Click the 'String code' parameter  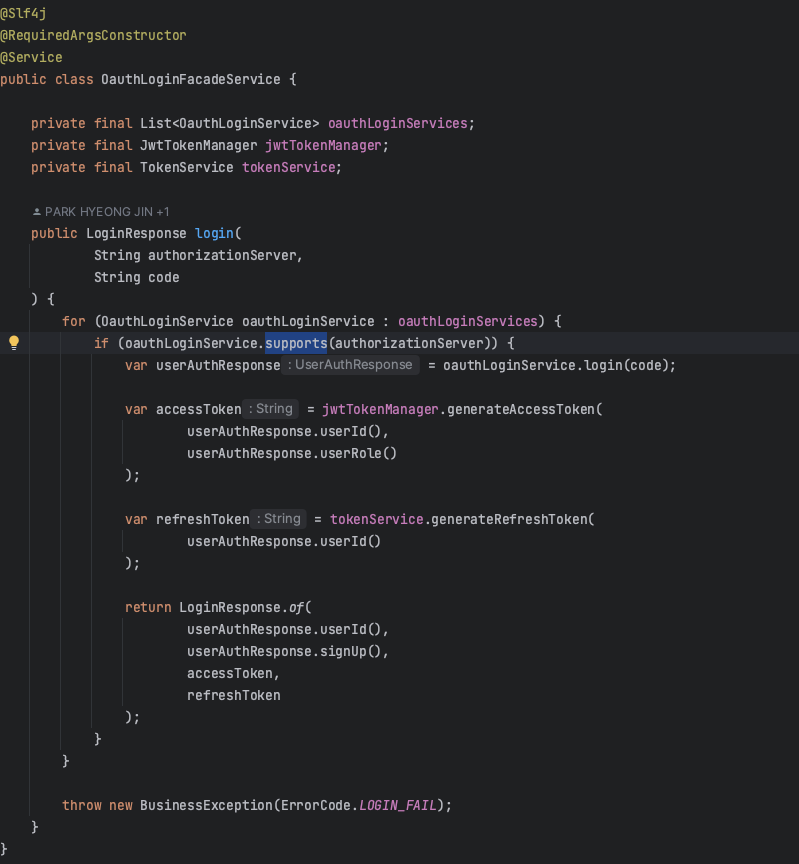pos(137,278)
